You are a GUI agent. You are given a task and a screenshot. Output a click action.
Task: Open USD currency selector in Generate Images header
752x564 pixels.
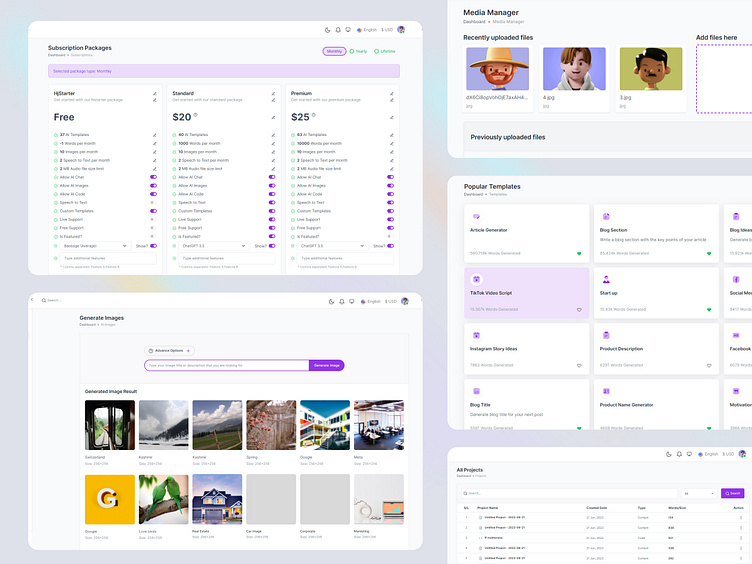391,302
